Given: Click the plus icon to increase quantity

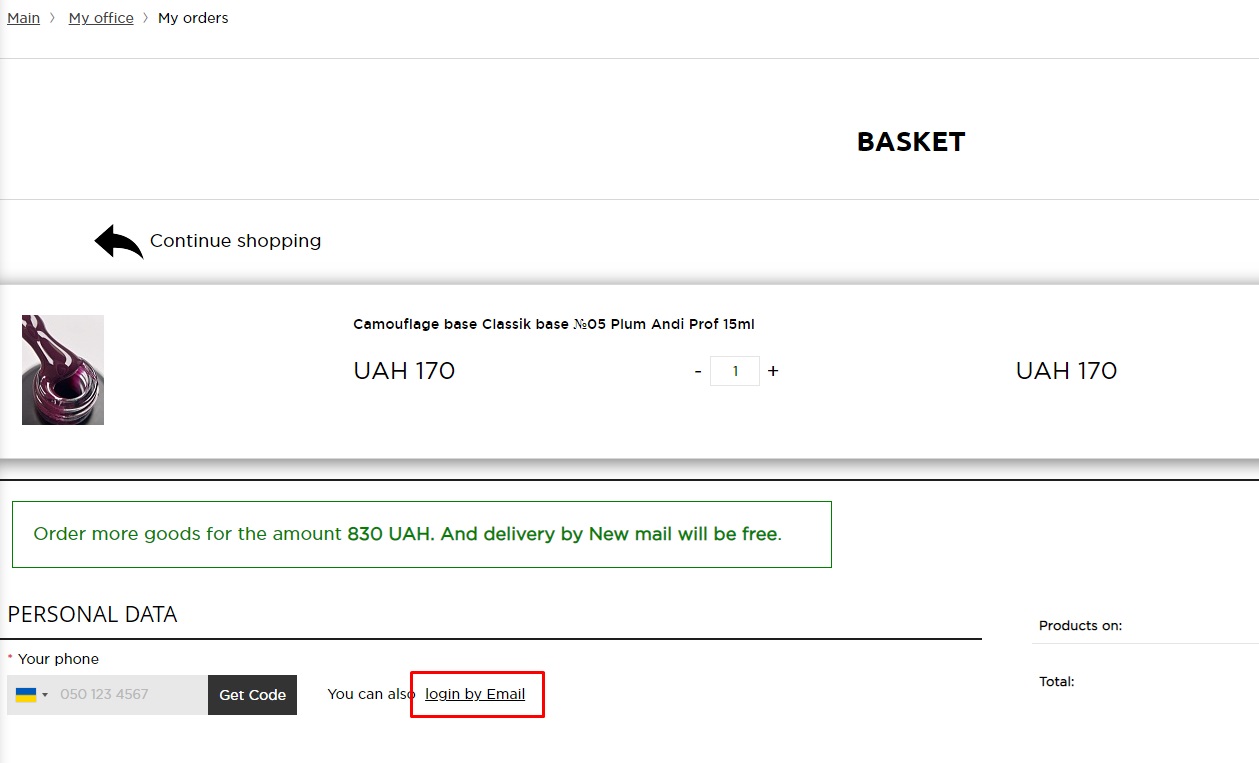Looking at the screenshot, I should click(x=773, y=371).
